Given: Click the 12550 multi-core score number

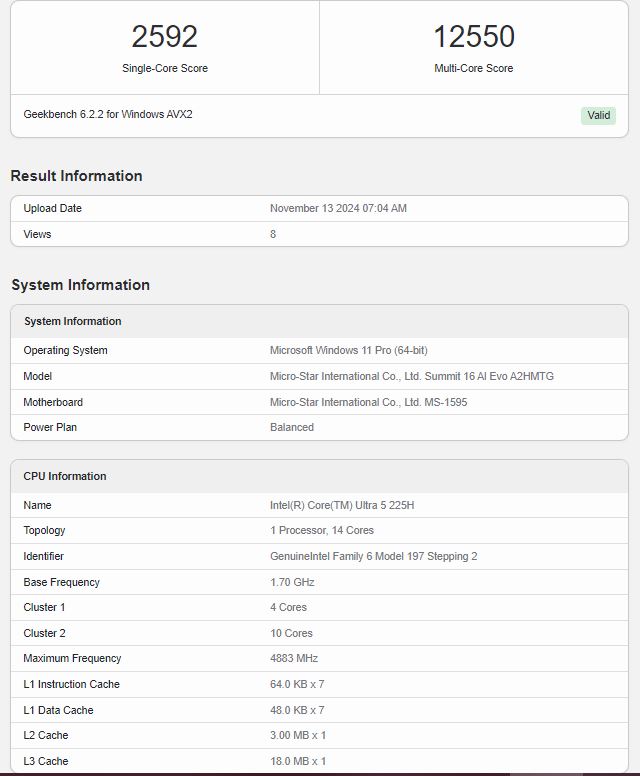Looking at the screenshot, I should (474, 37).
